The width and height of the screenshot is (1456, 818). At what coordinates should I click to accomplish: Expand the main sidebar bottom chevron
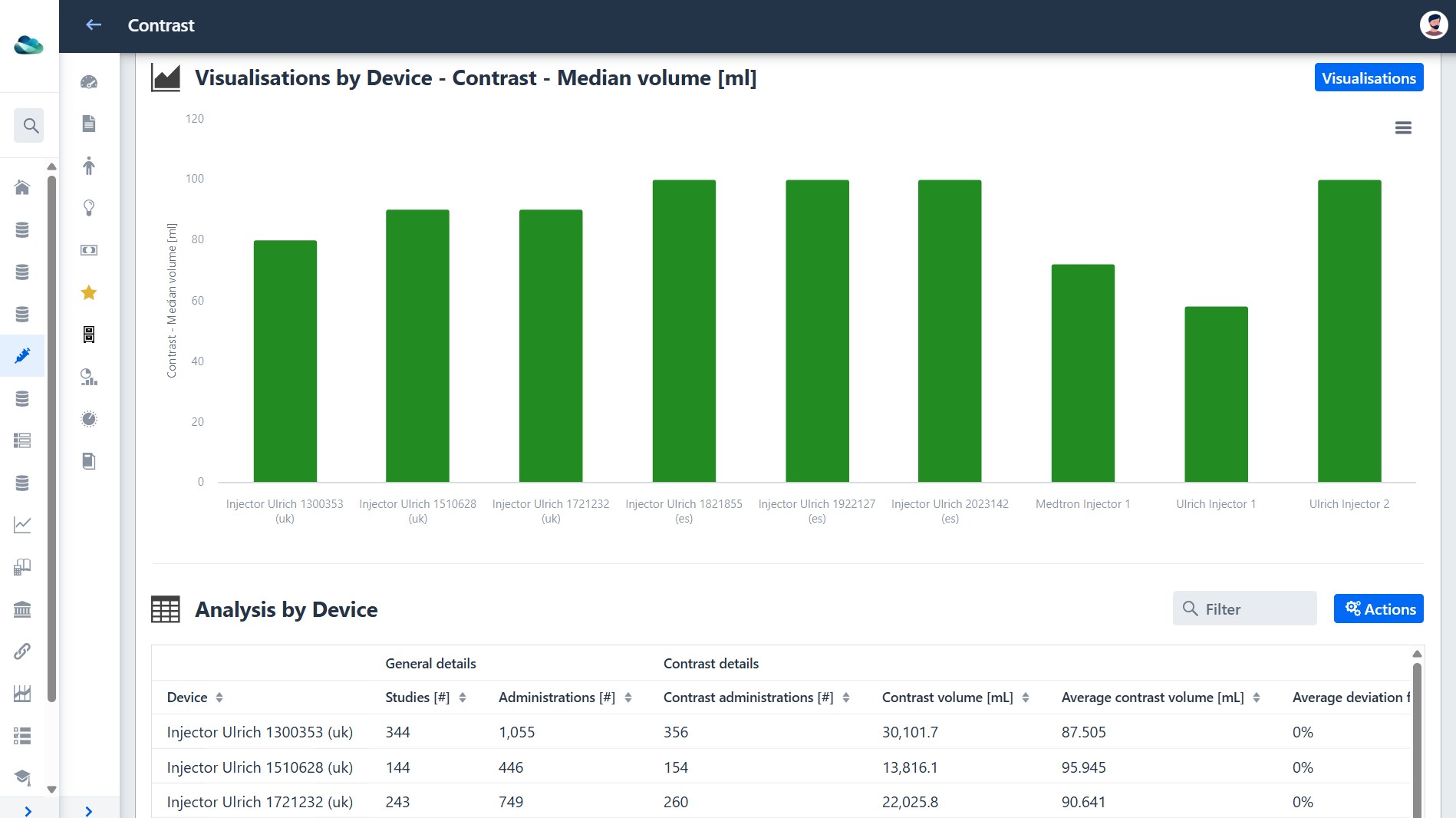pos(28,811)
